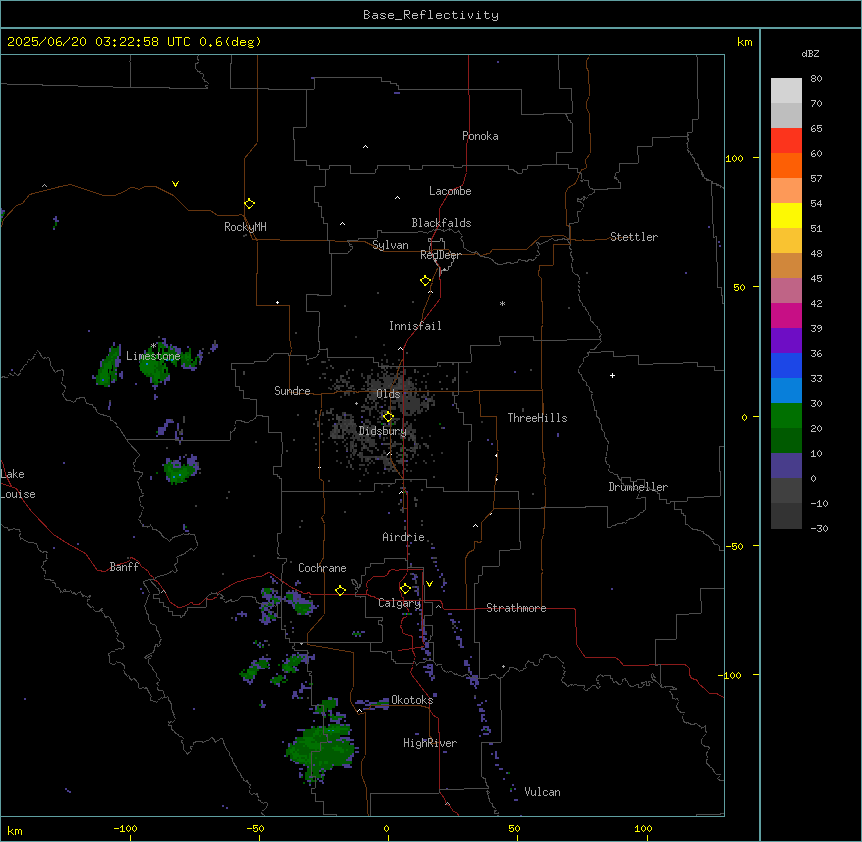Click the Didsbury label
The image size is (862, 842).
point(383,431)
